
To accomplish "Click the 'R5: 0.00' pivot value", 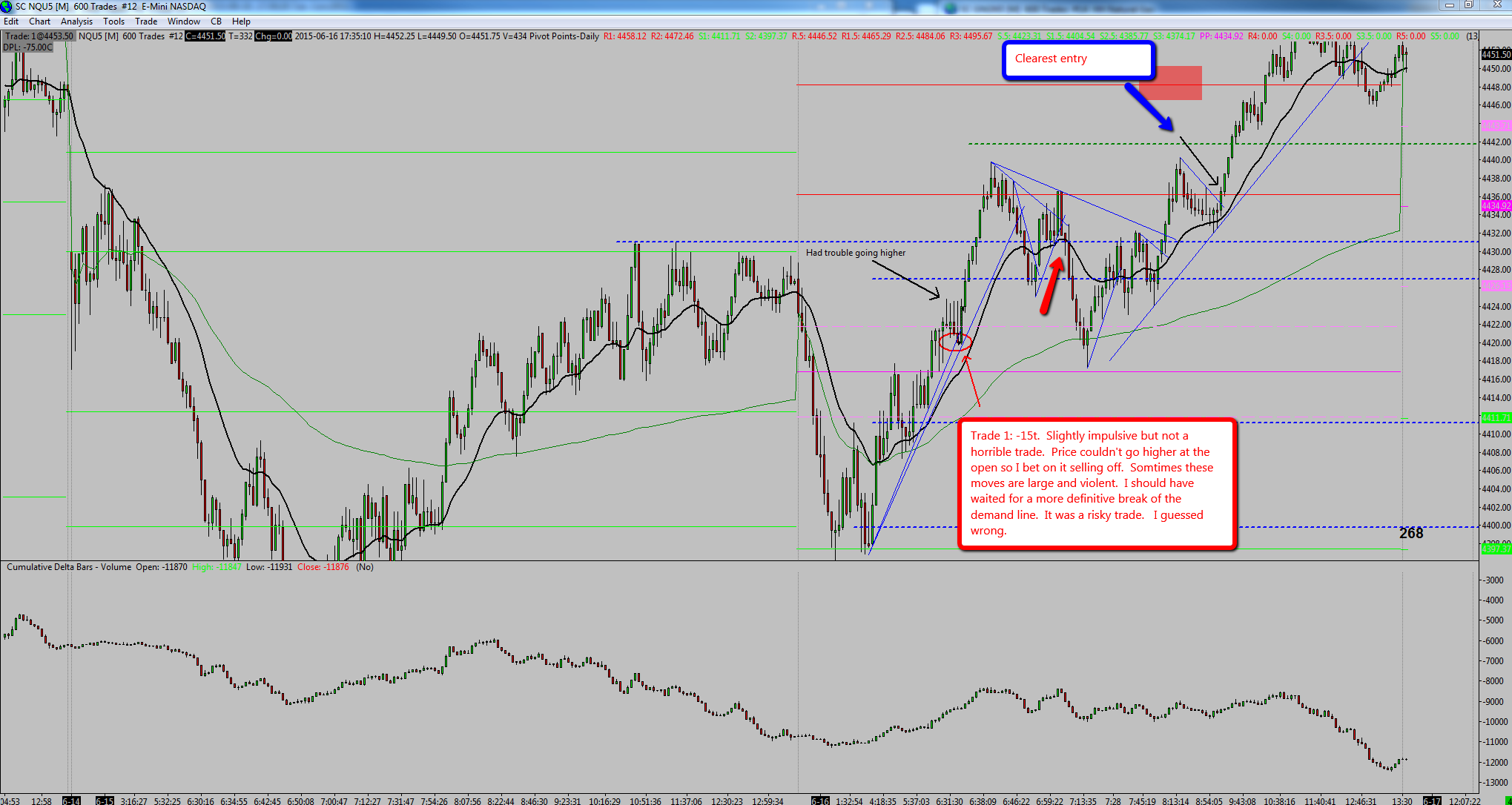I will 1411,36.
